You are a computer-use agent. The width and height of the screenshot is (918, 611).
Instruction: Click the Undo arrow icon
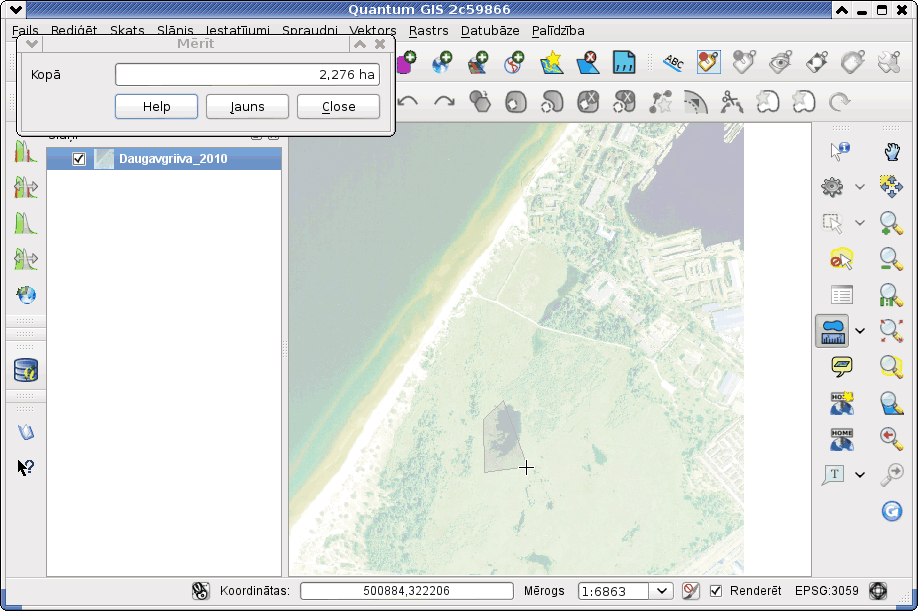pos(407,102)
